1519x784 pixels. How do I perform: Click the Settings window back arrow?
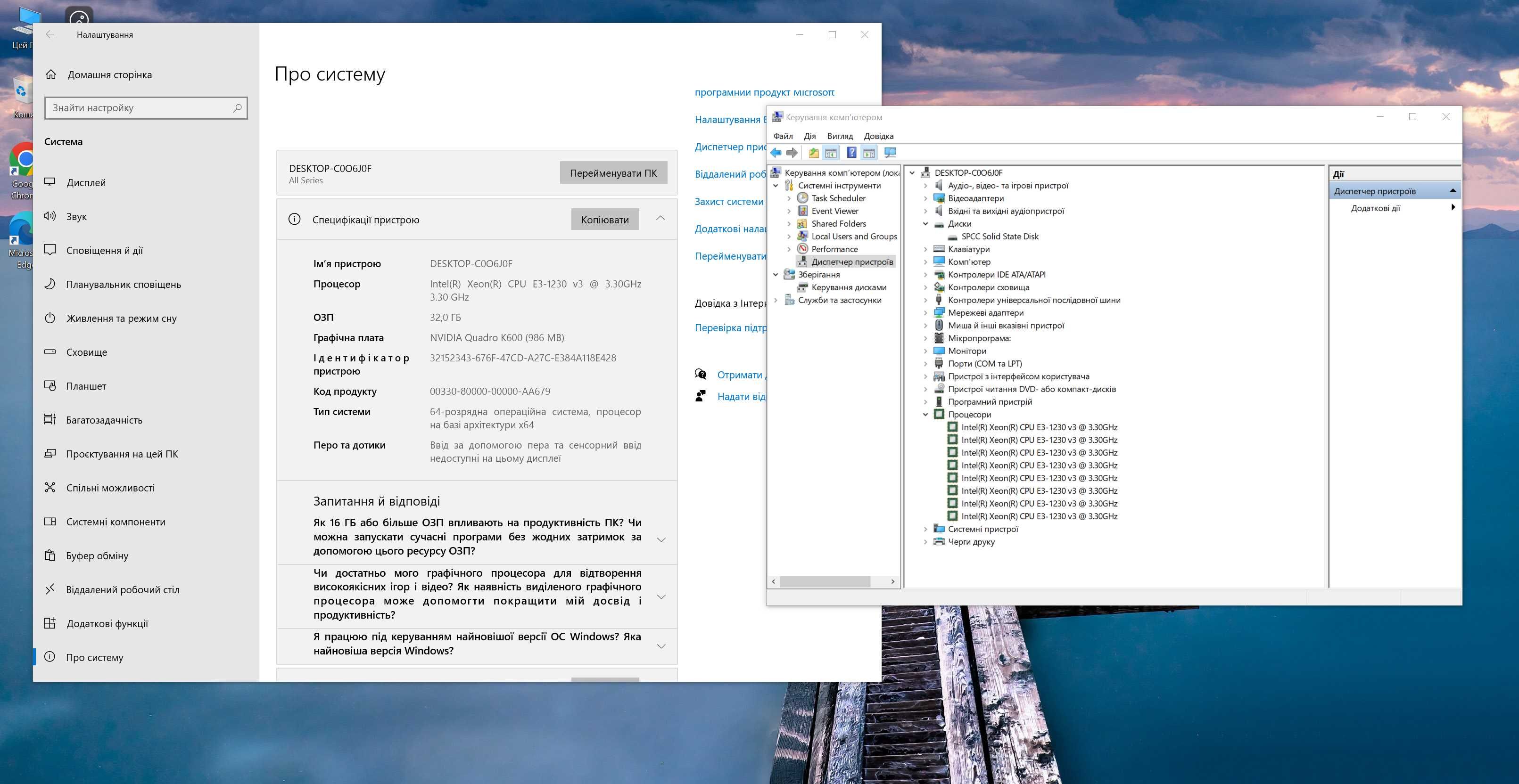[x=50, y=34]
